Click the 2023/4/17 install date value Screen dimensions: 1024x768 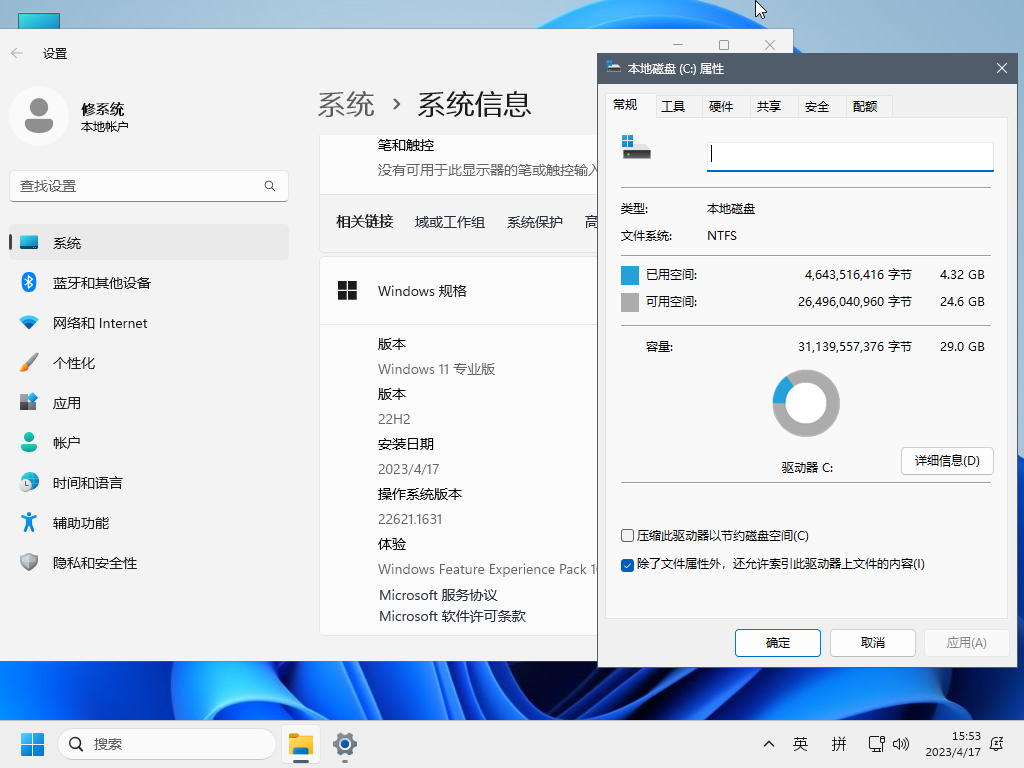click(408, 469)
